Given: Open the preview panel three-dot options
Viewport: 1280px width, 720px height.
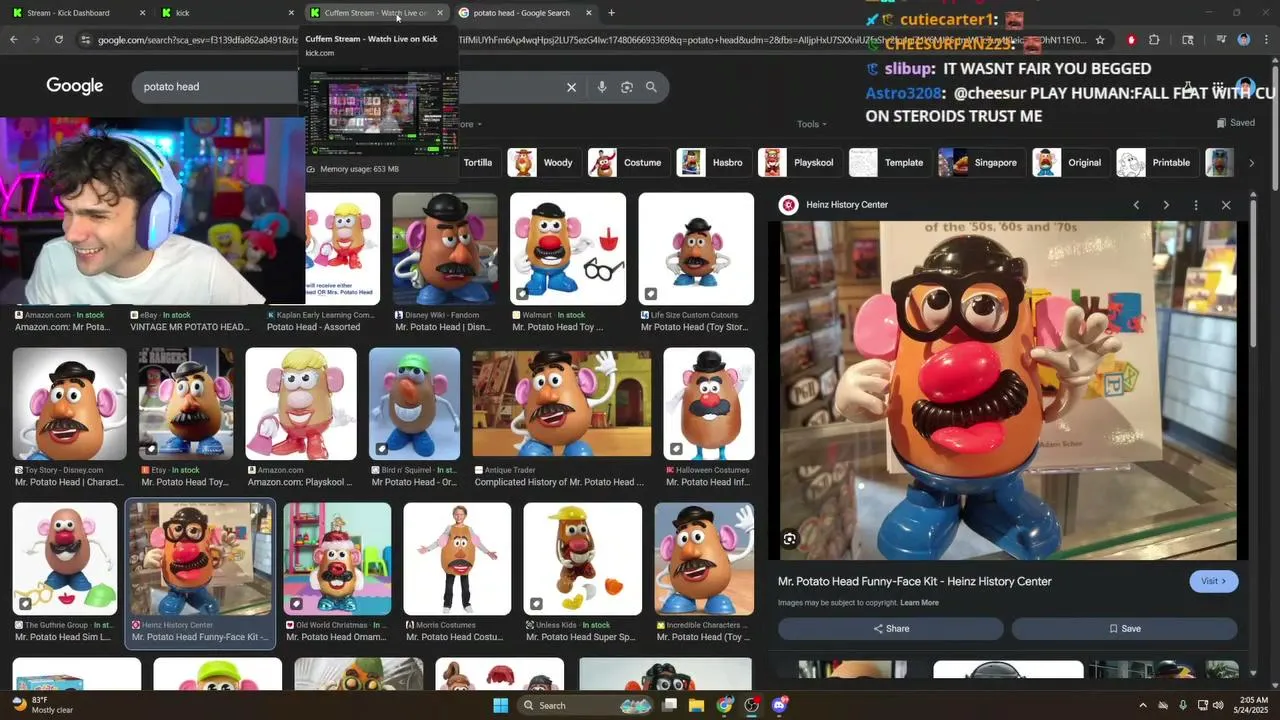Looking at the screenshot, I should [x=1196, y=205].
